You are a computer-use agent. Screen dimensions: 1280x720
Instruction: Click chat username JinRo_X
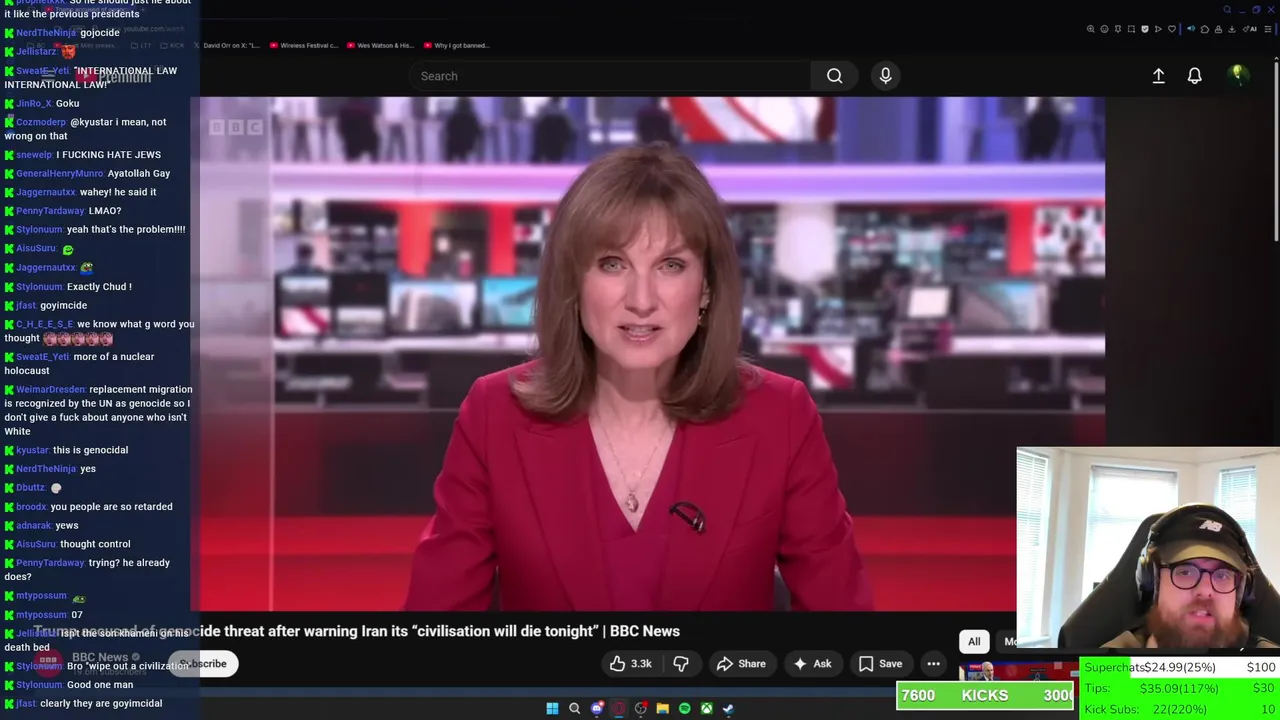(x=34, y=104)
